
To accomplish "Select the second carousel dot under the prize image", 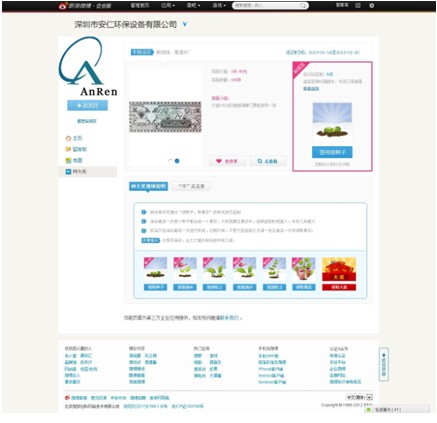I will pos(177,161).
